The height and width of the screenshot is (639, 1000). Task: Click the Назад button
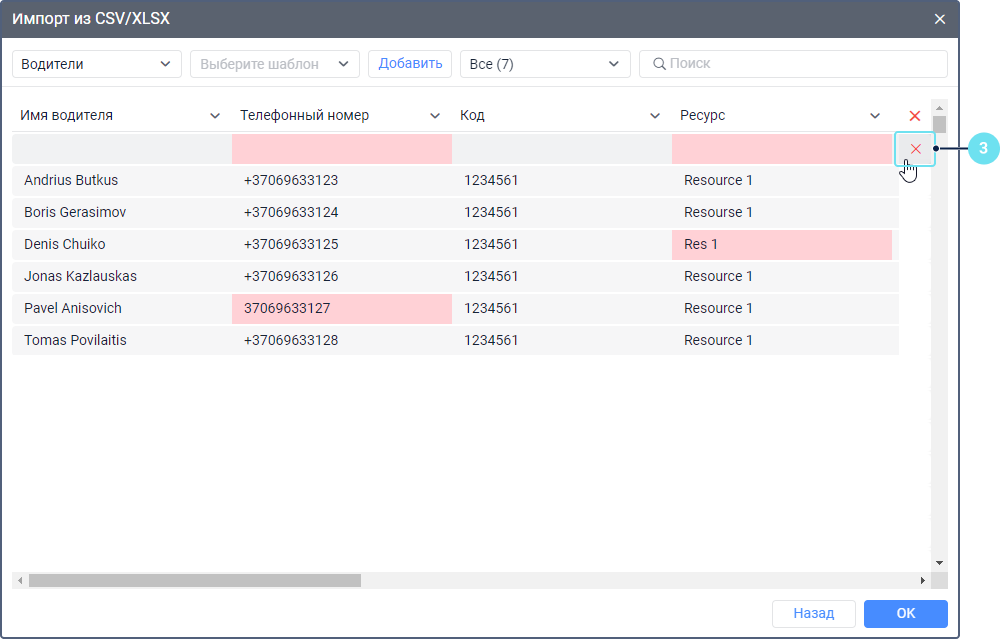point(813,613)
